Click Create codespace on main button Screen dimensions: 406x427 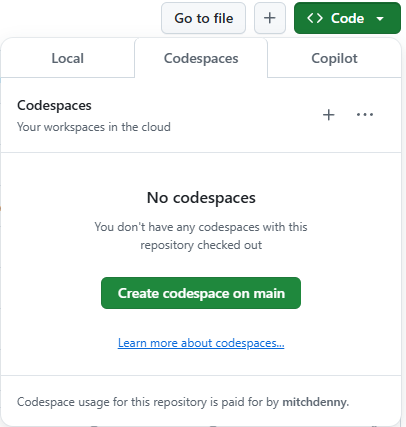[x=201, y=293]
